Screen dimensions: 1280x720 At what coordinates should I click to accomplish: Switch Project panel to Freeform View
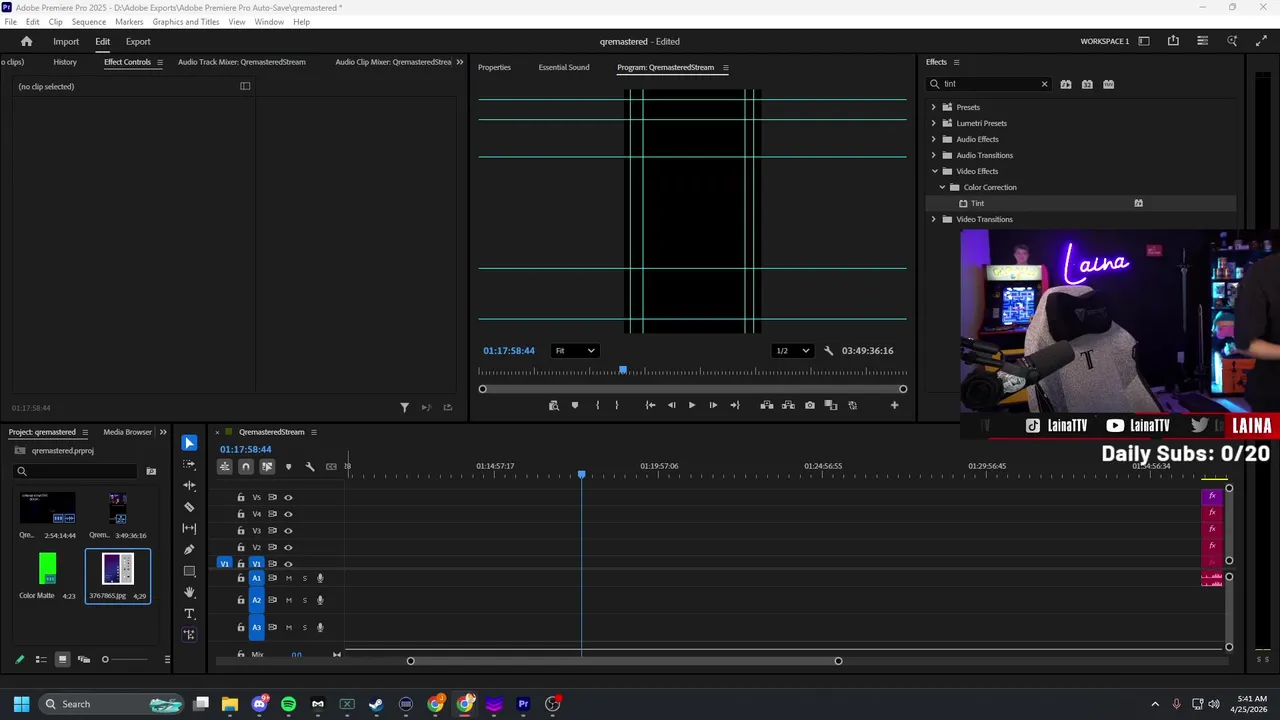coord(83,659)
